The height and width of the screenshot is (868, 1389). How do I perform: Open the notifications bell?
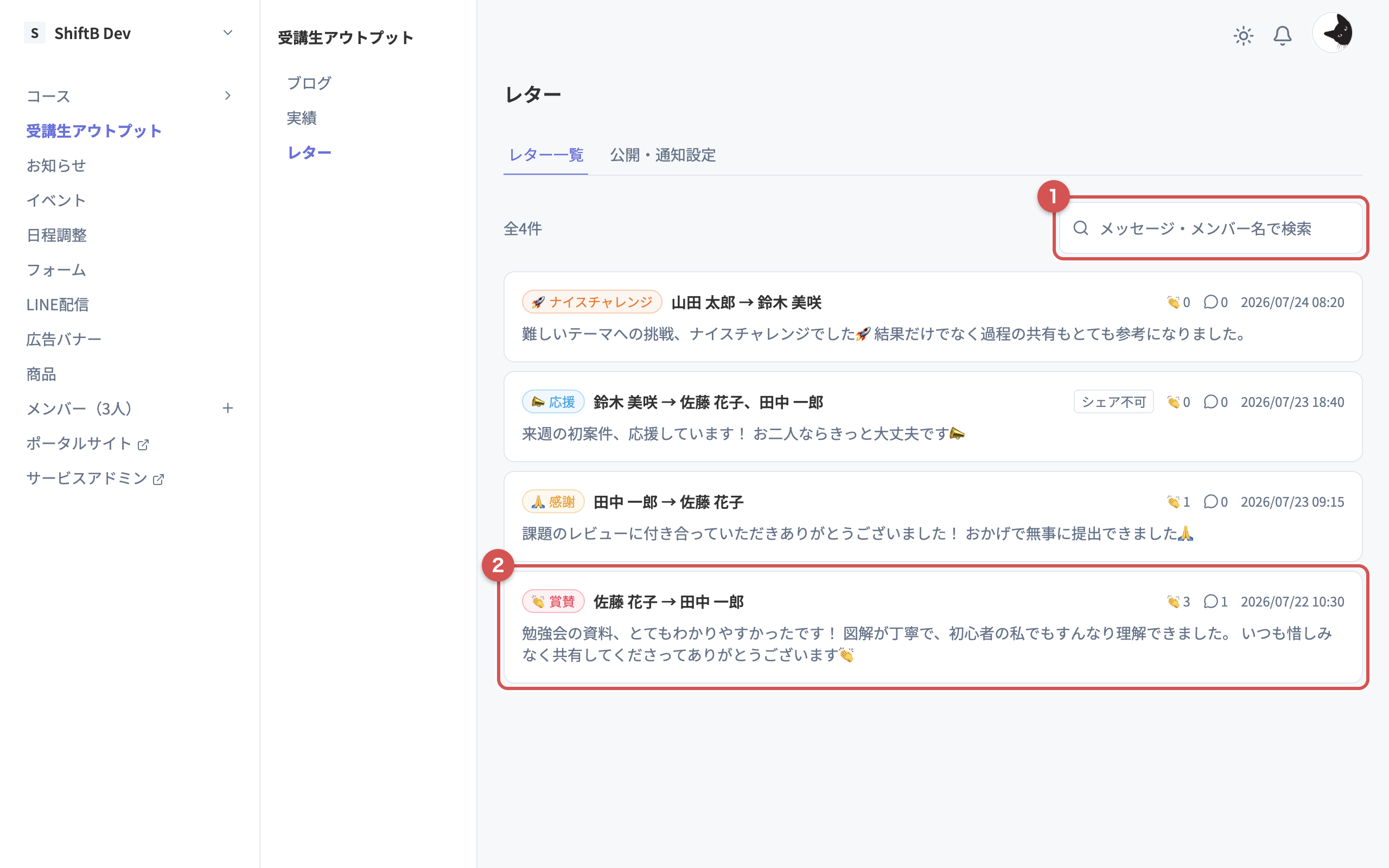1282,36
